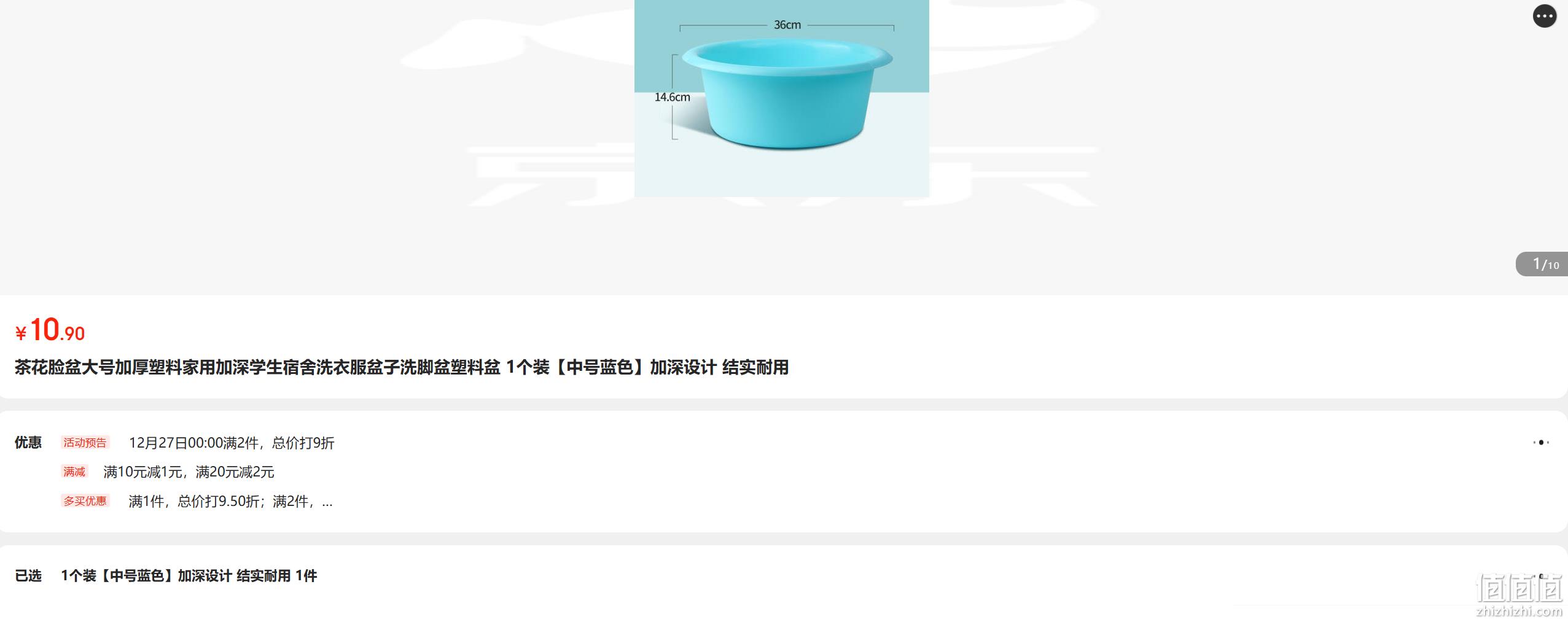Click the 多买优惠 tag

click(x=85, y=501)
